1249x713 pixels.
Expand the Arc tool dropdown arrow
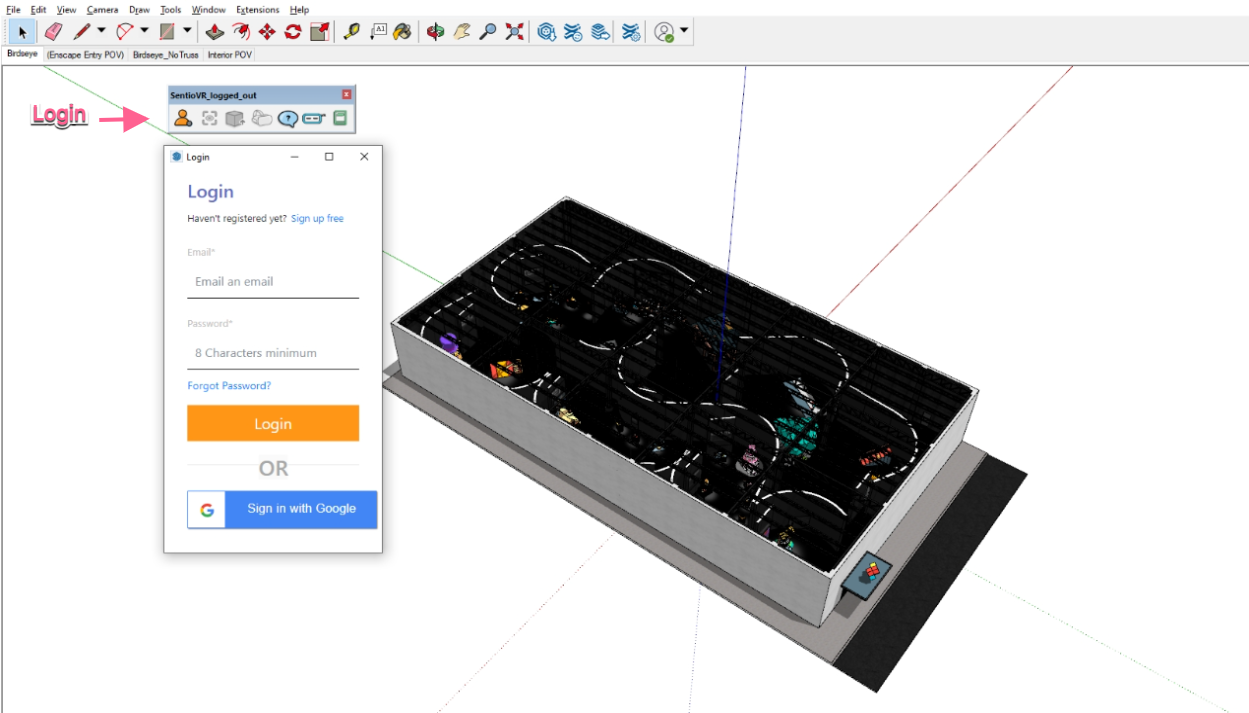pyautogui.click(x=144, y=32)
